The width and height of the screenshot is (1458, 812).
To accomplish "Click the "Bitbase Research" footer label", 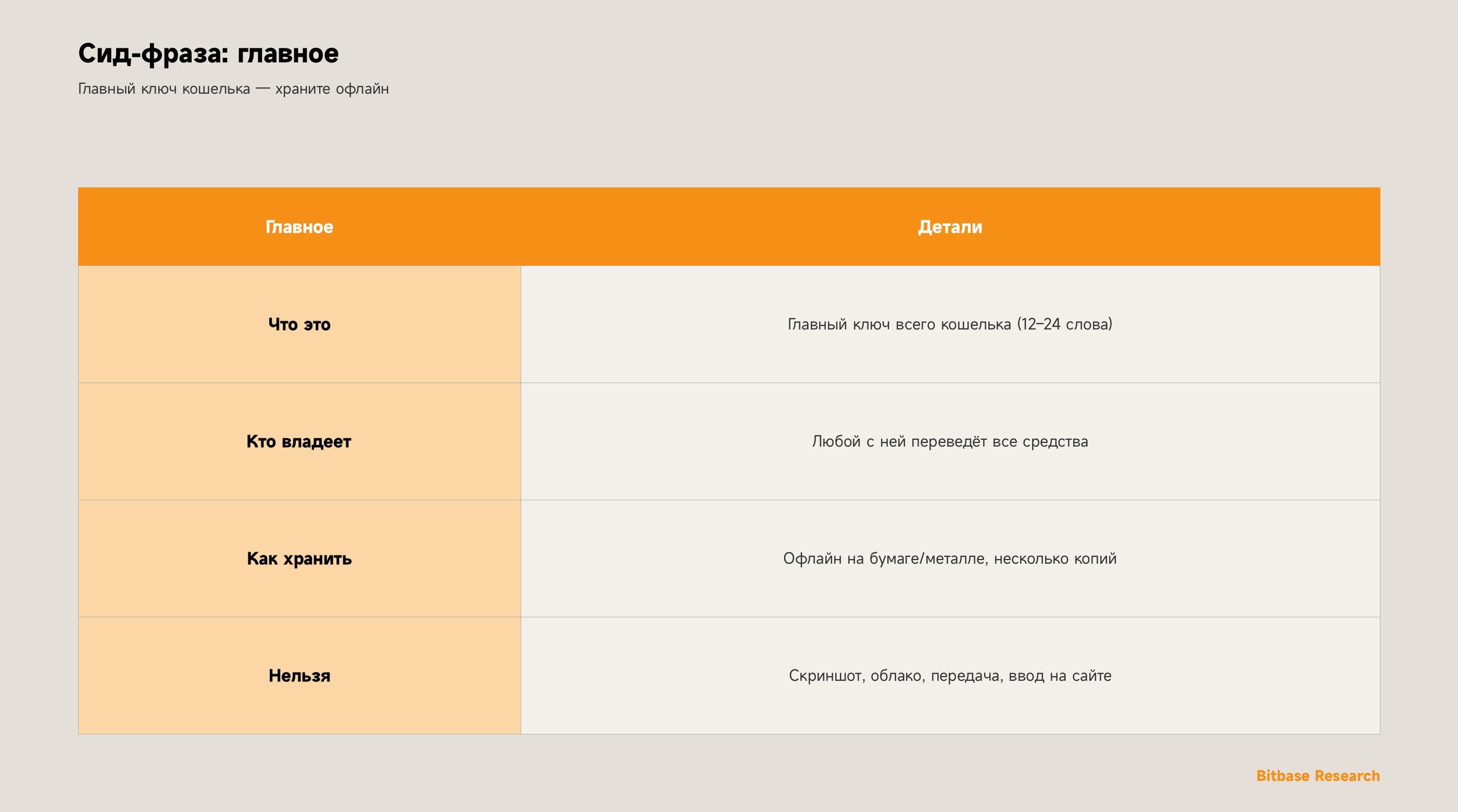I will pyautogui.click(x=1318, y=776).
